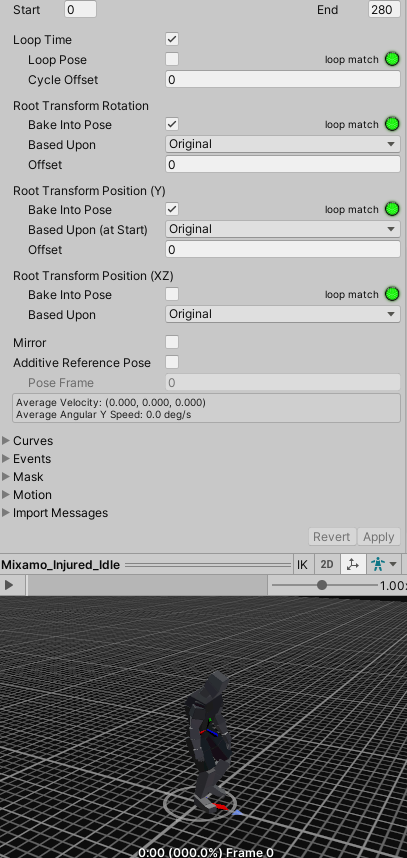The height and width of the screenshot is (858, 407).
Task: Disable the Loop Time checkbox
Action: [172, 39]
